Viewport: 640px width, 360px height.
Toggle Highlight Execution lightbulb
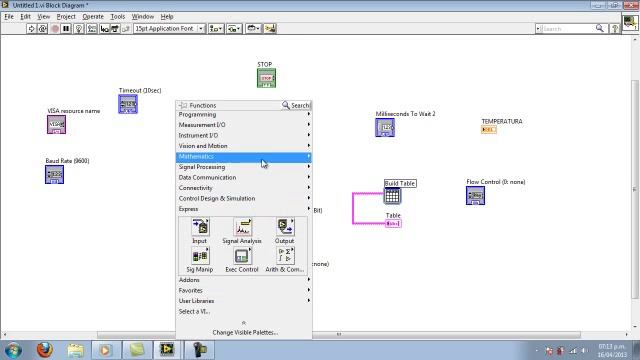point(79,29)
